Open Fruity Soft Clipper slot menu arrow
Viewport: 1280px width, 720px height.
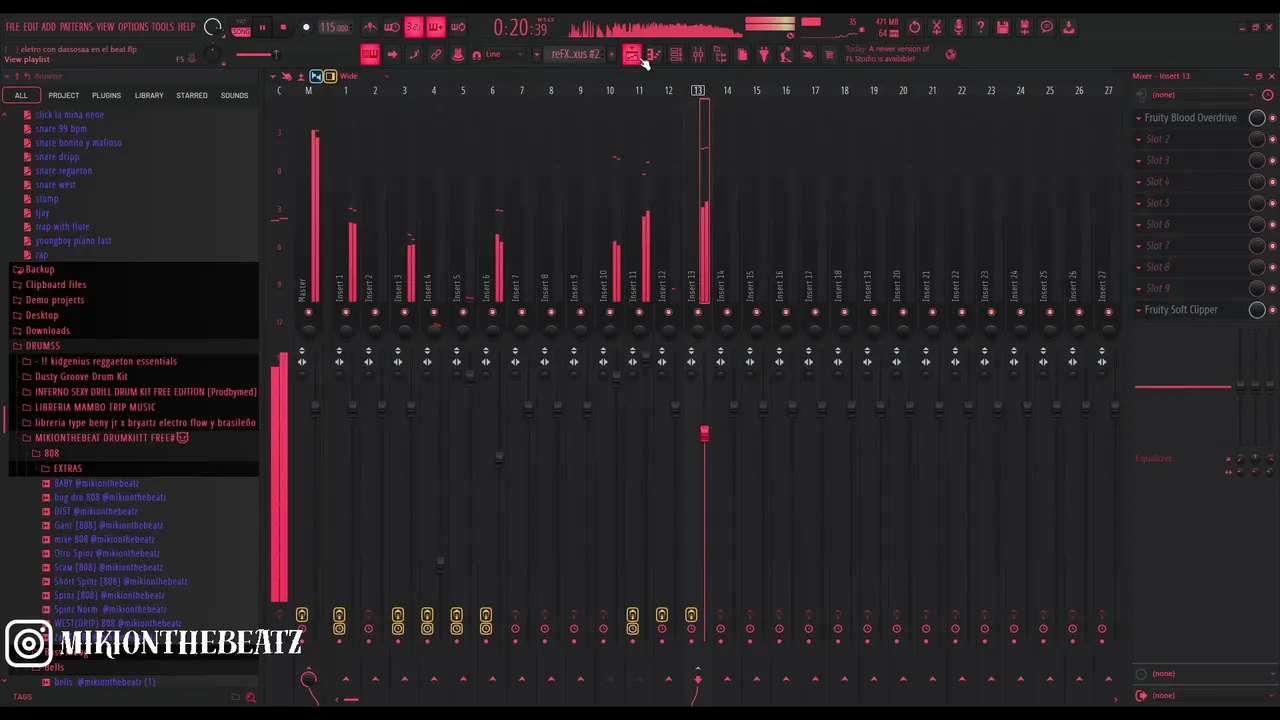pos(1138,310)
